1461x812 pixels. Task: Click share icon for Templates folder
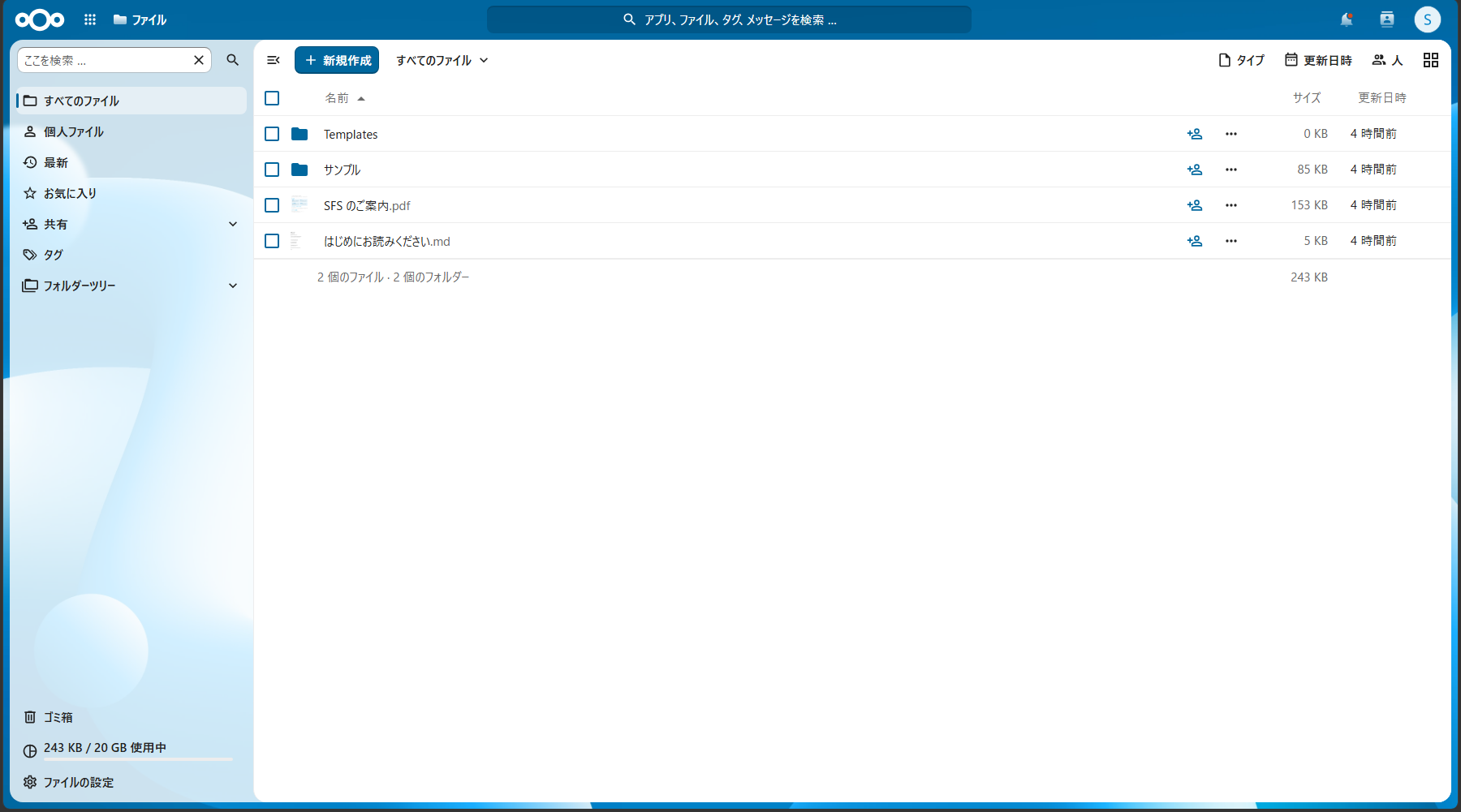pos(1195,134)
